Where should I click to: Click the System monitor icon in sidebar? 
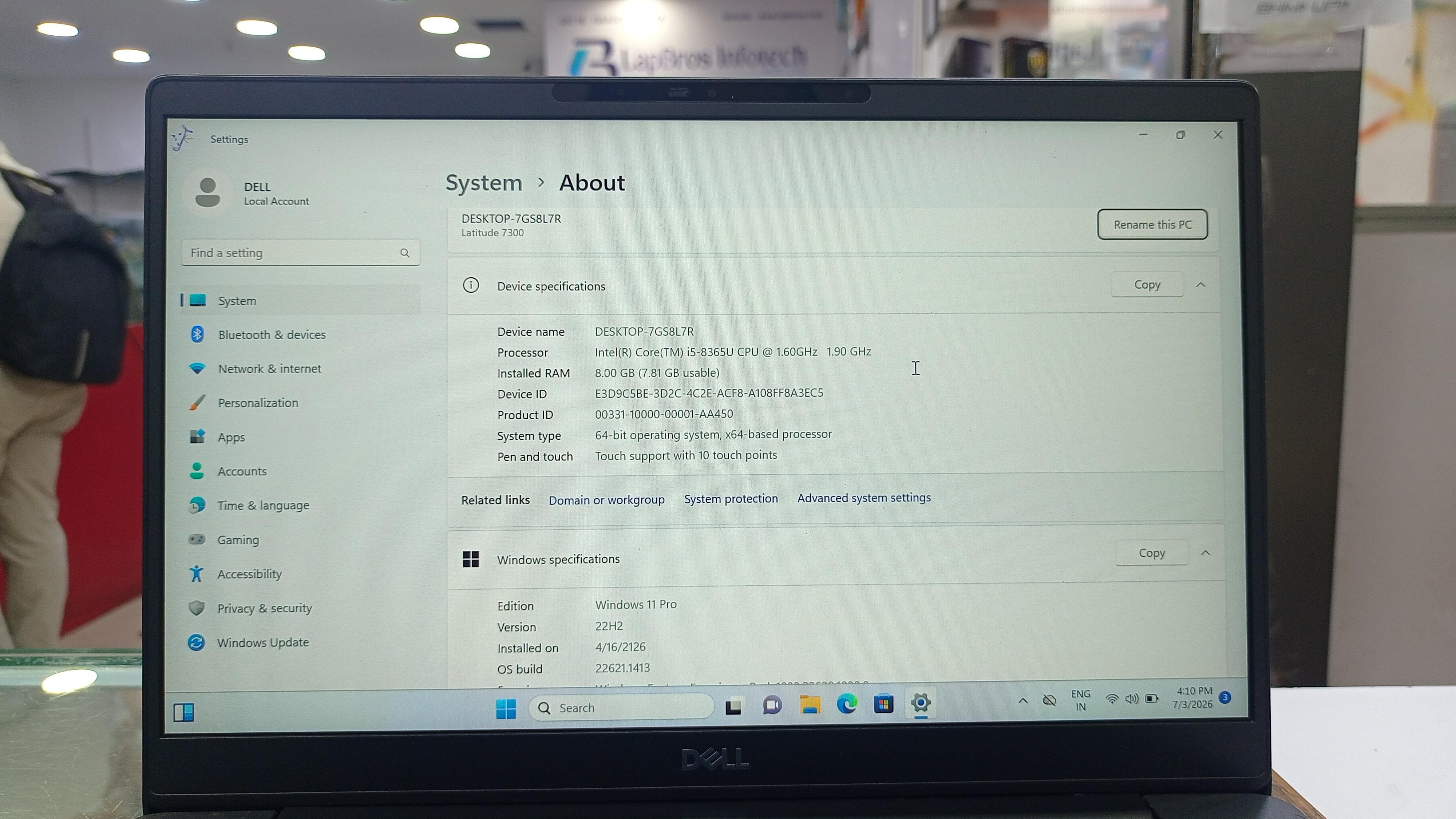pyautogui.click(x=197, y=300)
